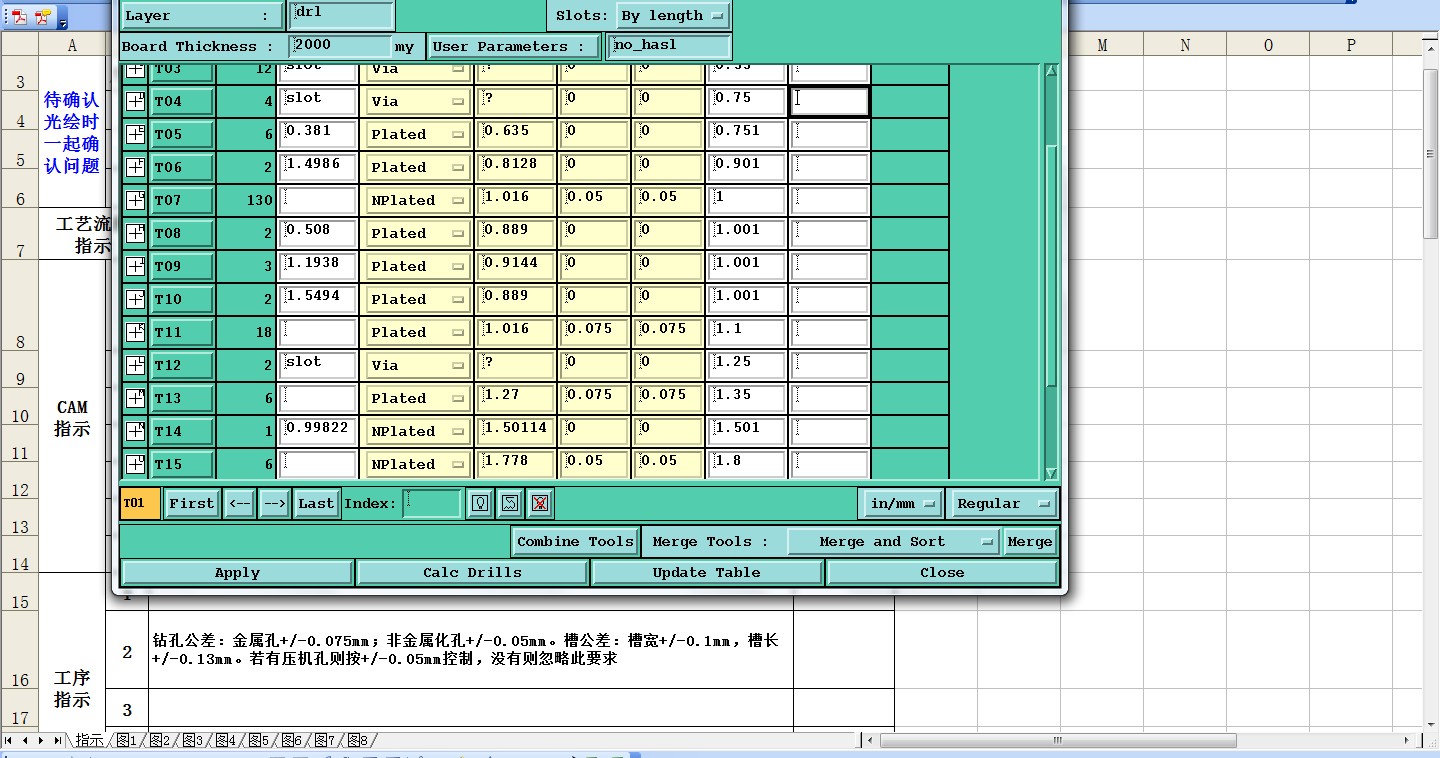The width and height of the screenshot is (1440, 758).
Task: Open the T04 row Via type dropdown
Action: (x=419, y=101)
